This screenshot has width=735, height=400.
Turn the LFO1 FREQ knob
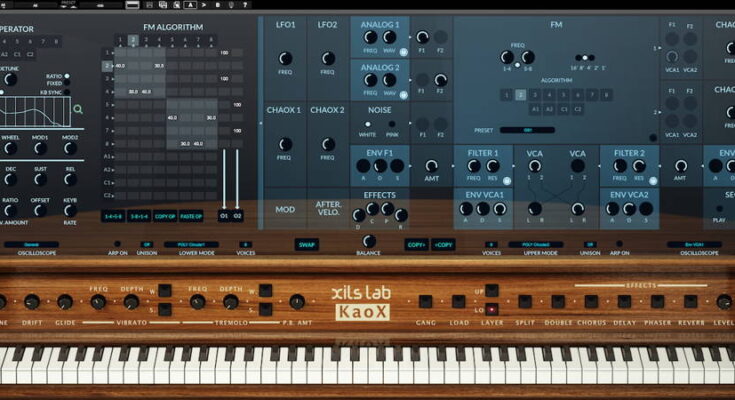(x=284, y=58)
